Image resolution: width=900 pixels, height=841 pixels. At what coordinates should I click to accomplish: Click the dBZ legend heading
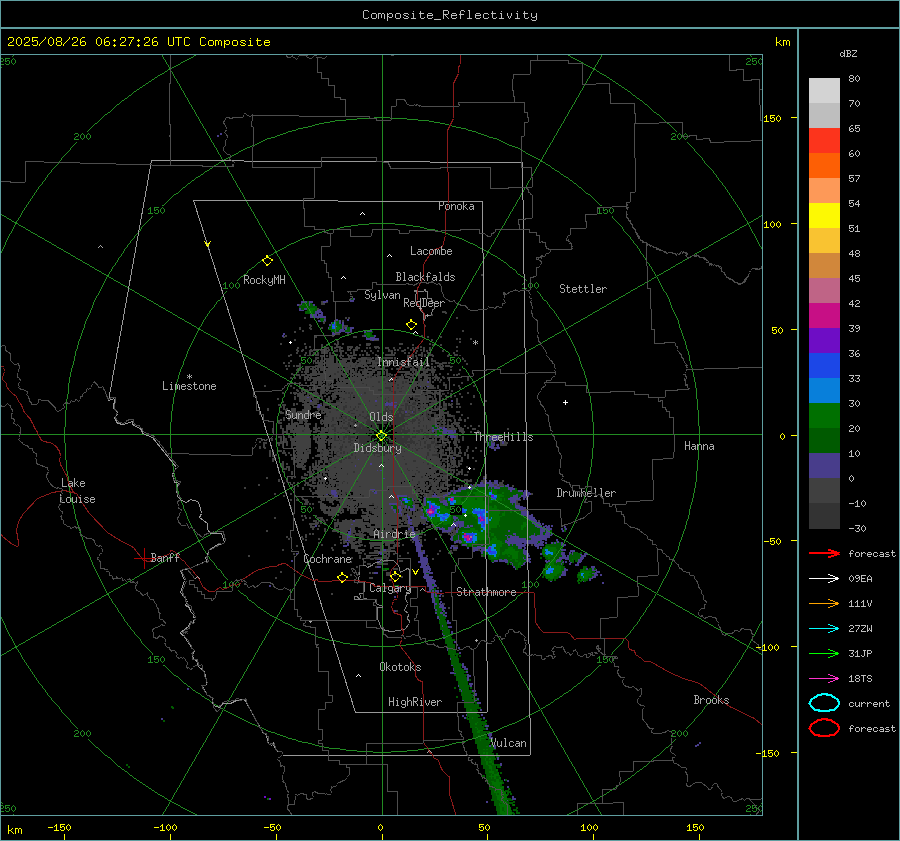point(848,53)
